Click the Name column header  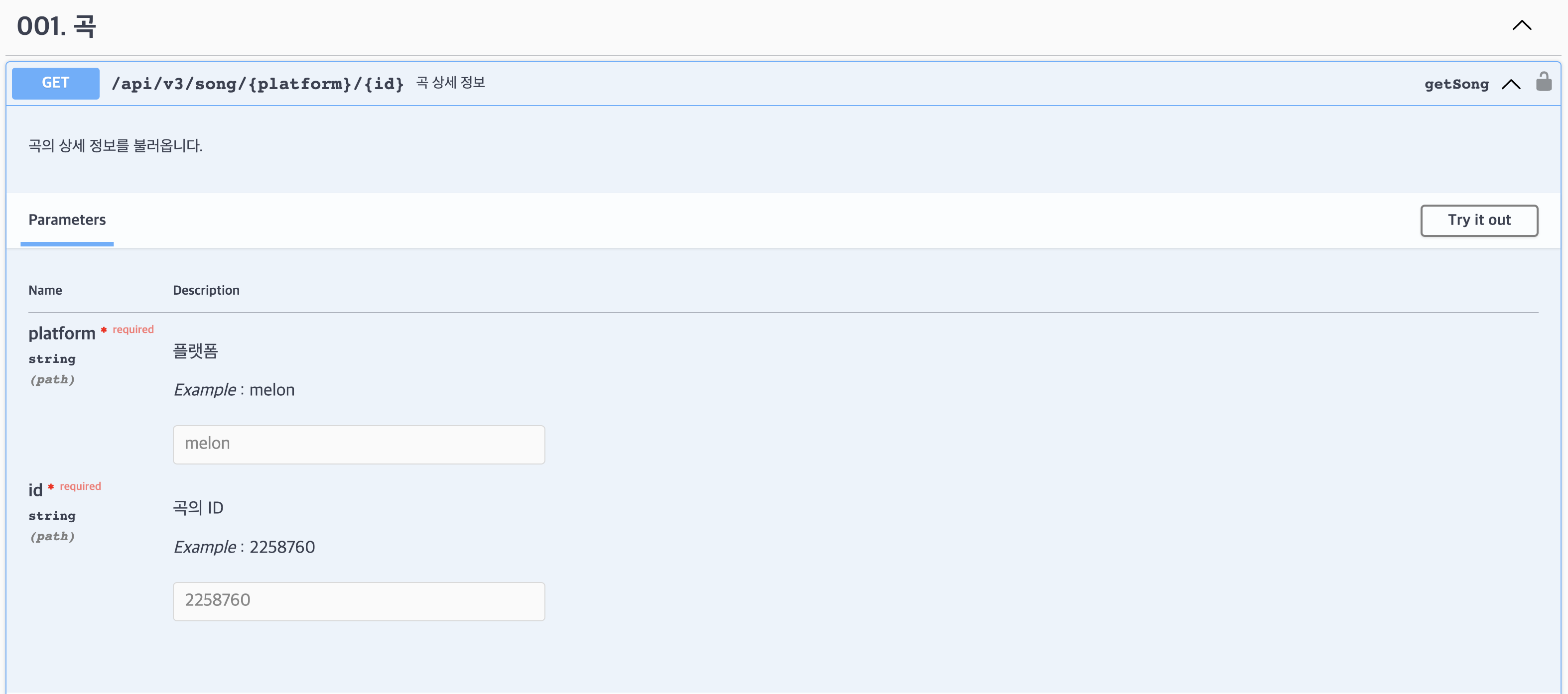pos(45,290)
